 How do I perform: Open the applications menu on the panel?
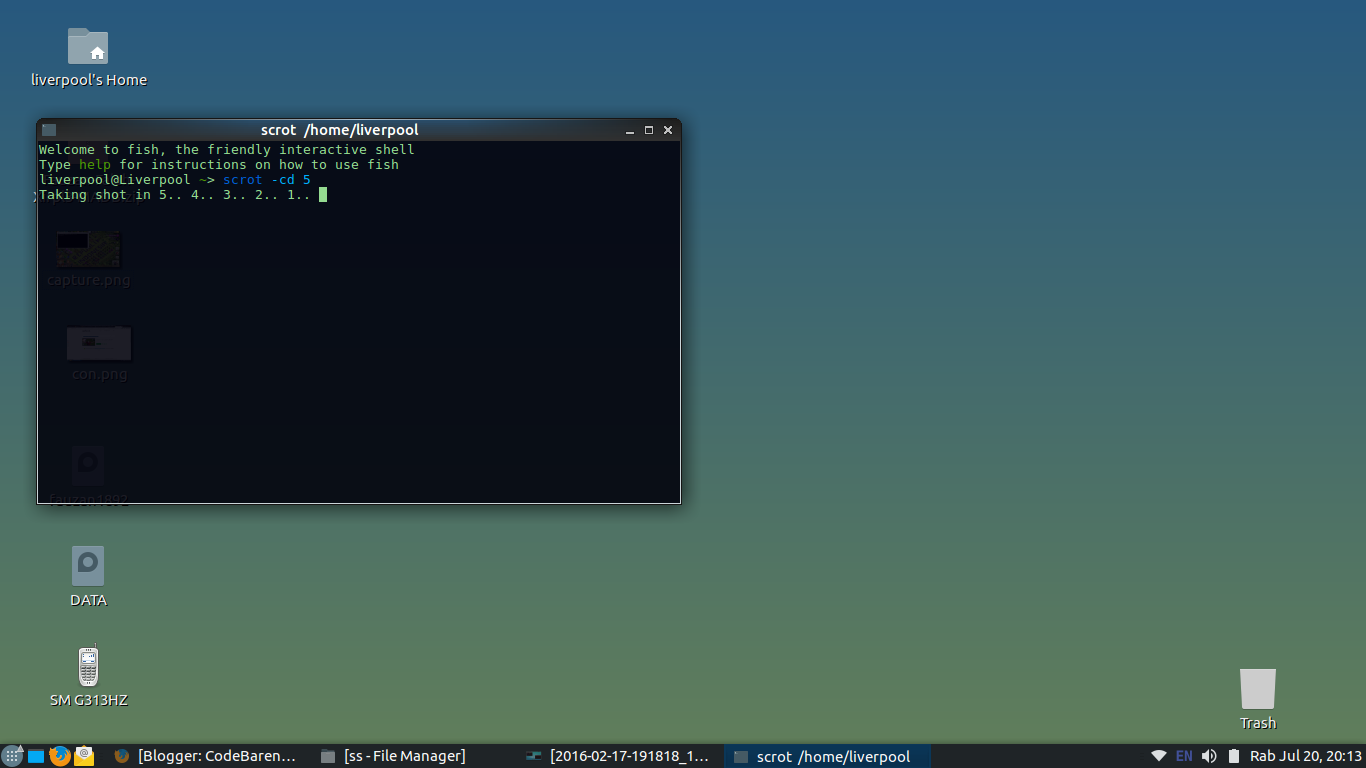[12, 756]
